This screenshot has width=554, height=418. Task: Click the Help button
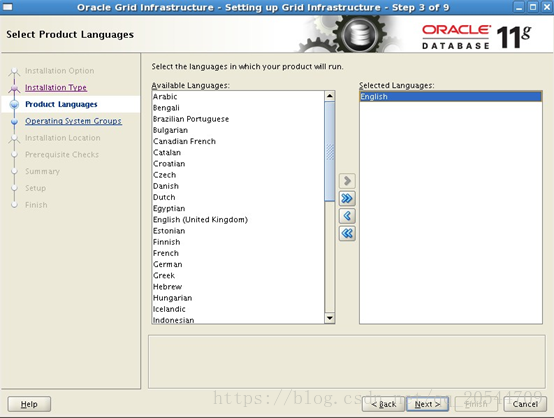click(29, 404)
